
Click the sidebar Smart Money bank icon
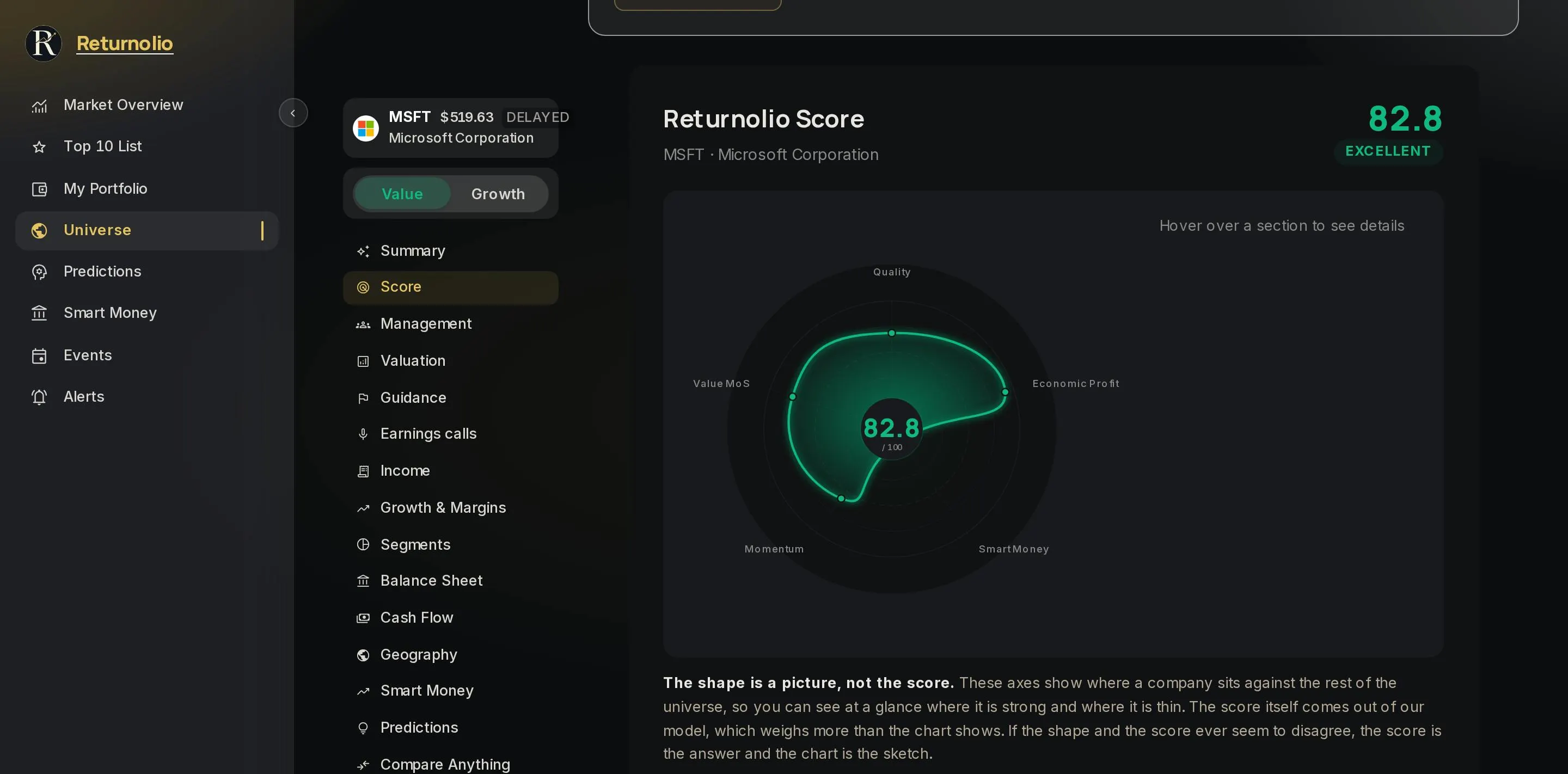pyautogui.click(x=40, y=314)
